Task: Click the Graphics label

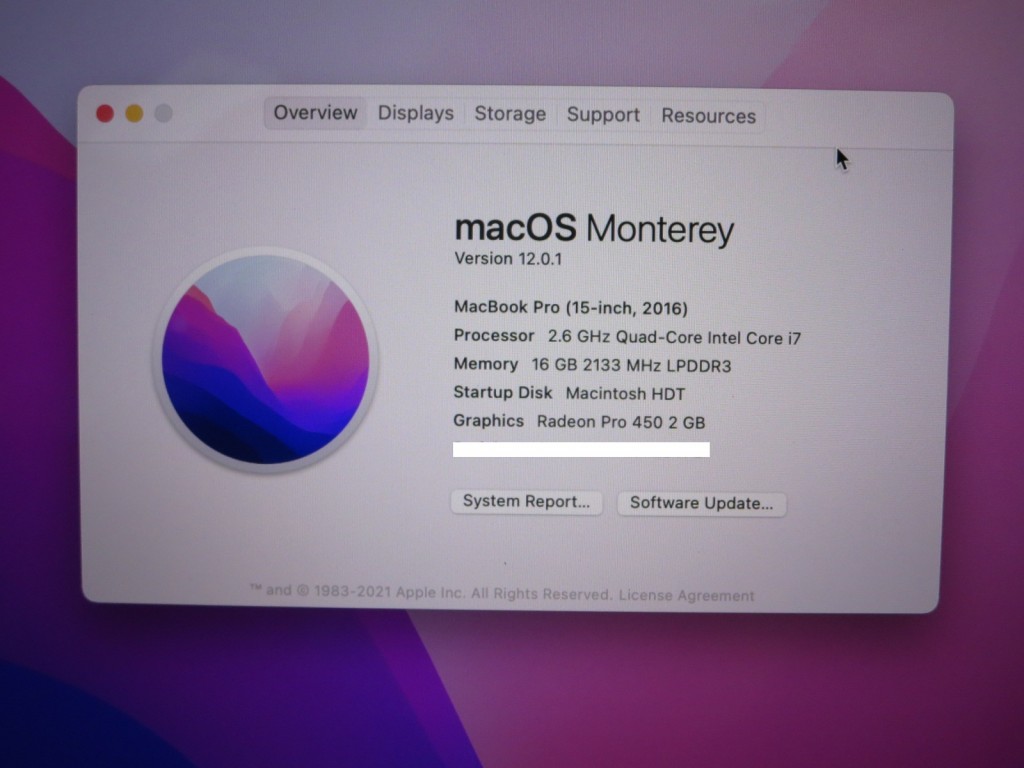Action: point(488,421)
